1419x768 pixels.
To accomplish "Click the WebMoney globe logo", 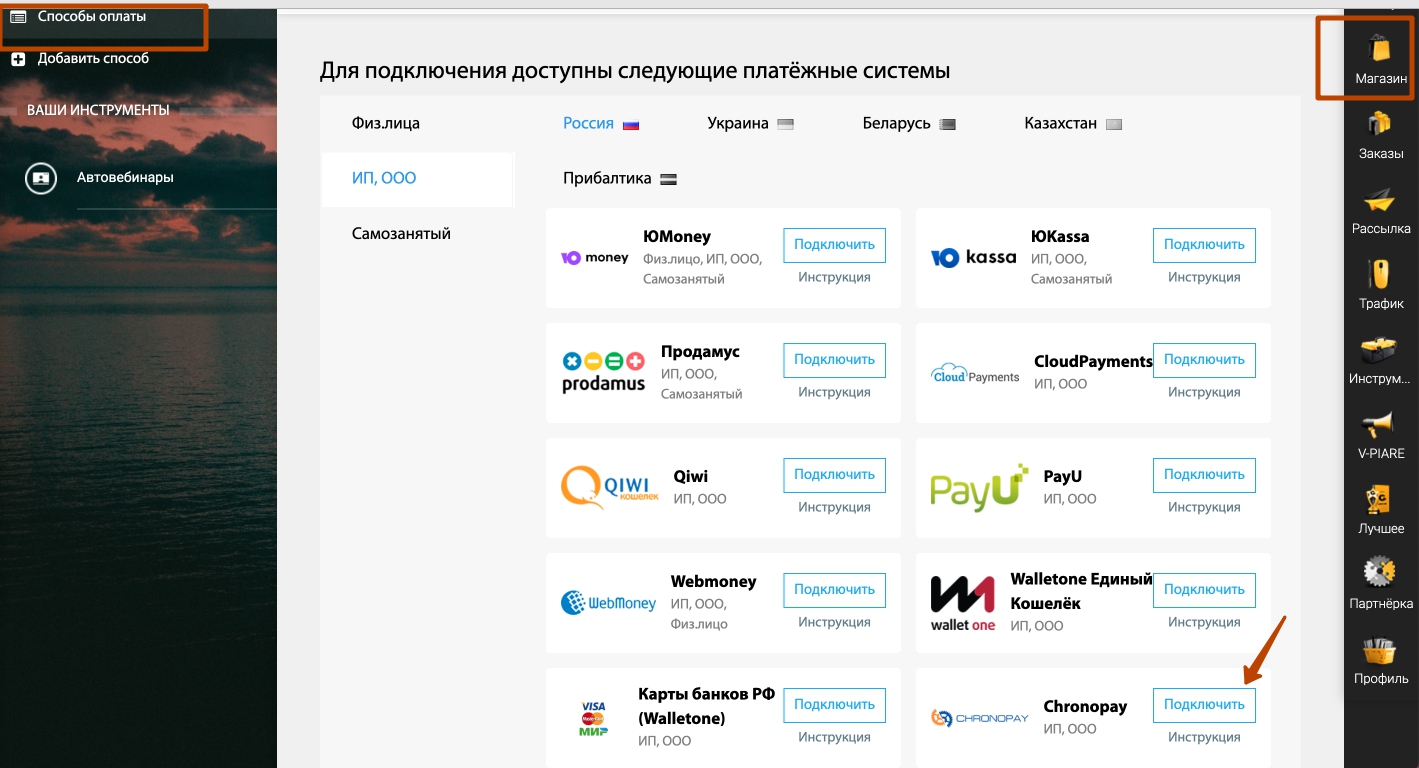I will pyautogui.click(x=608, y=603).
